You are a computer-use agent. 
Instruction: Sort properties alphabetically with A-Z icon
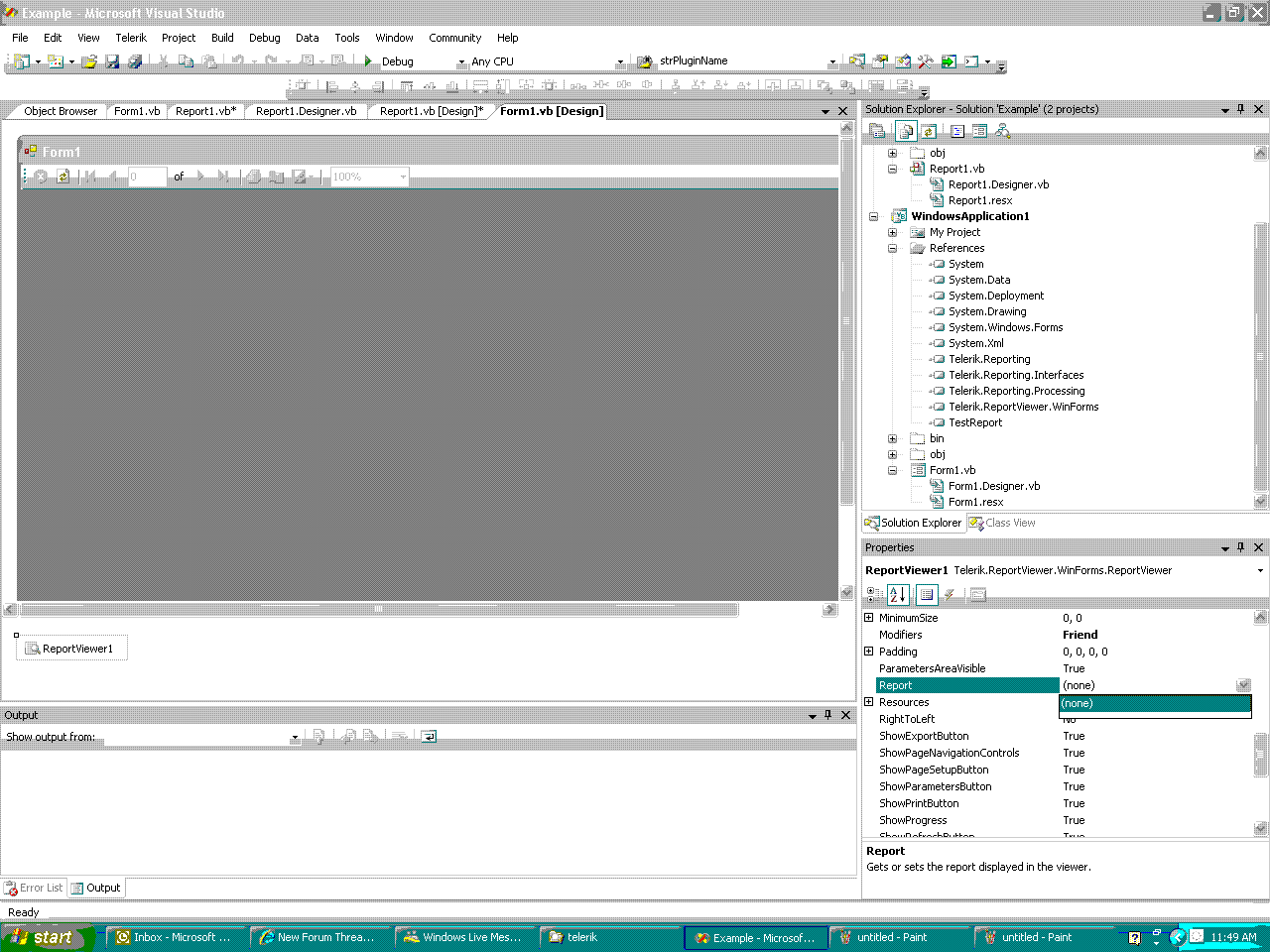(x=898, y=595)
